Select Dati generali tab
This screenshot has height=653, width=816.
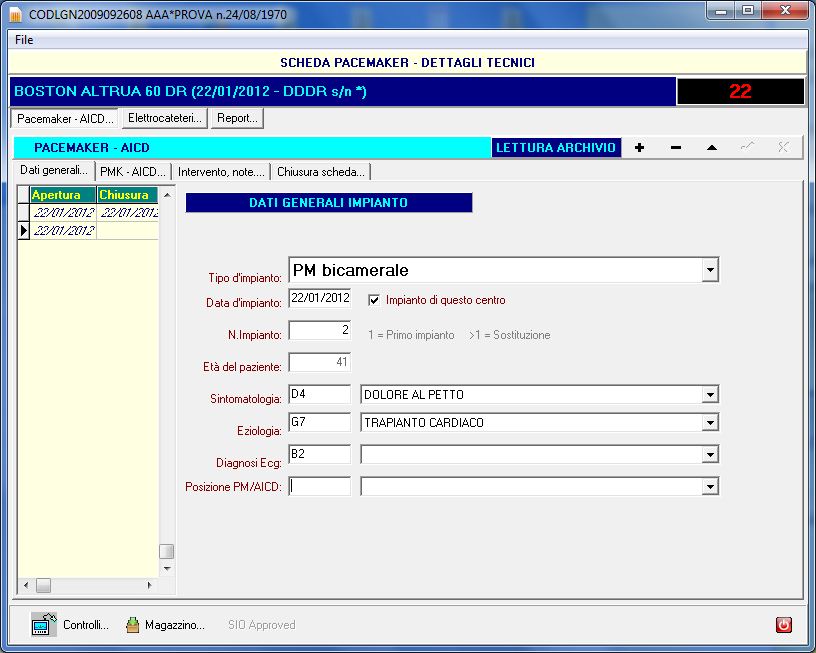pyautogui.click(x=54, y=170)
